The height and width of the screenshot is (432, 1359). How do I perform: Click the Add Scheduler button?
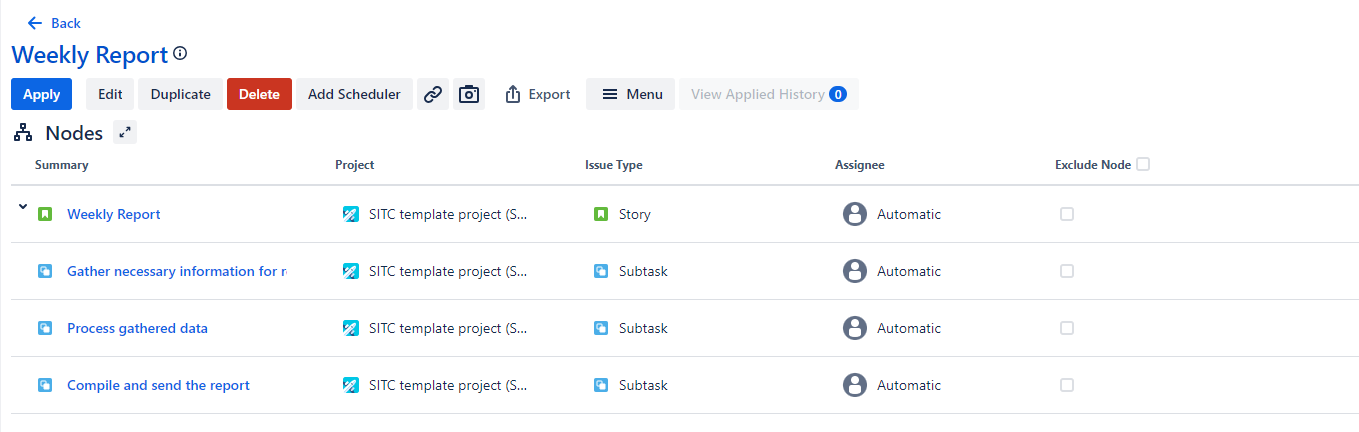[354, 94]
